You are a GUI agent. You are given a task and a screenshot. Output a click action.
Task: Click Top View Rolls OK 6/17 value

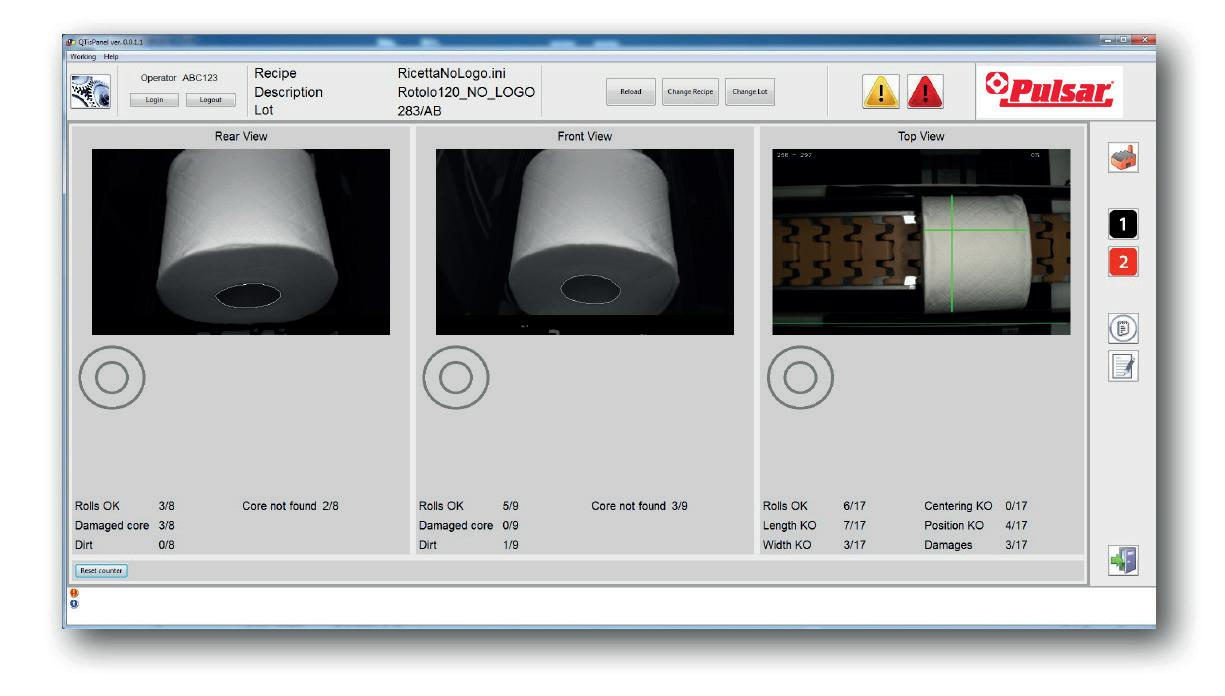pyautogui.click(x=855, y=506)
